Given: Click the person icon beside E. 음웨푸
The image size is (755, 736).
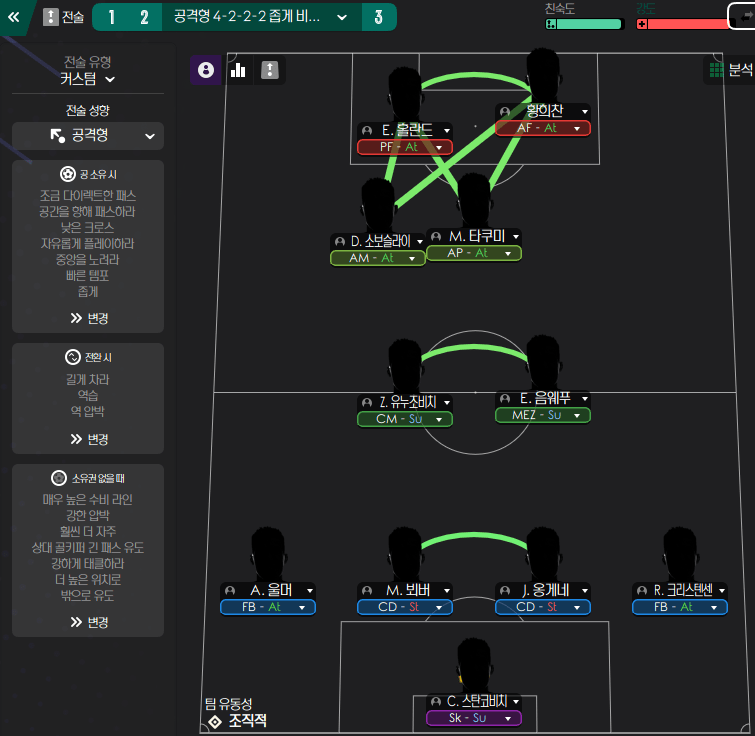Looking at the screenshot, I should coord(505,398).
